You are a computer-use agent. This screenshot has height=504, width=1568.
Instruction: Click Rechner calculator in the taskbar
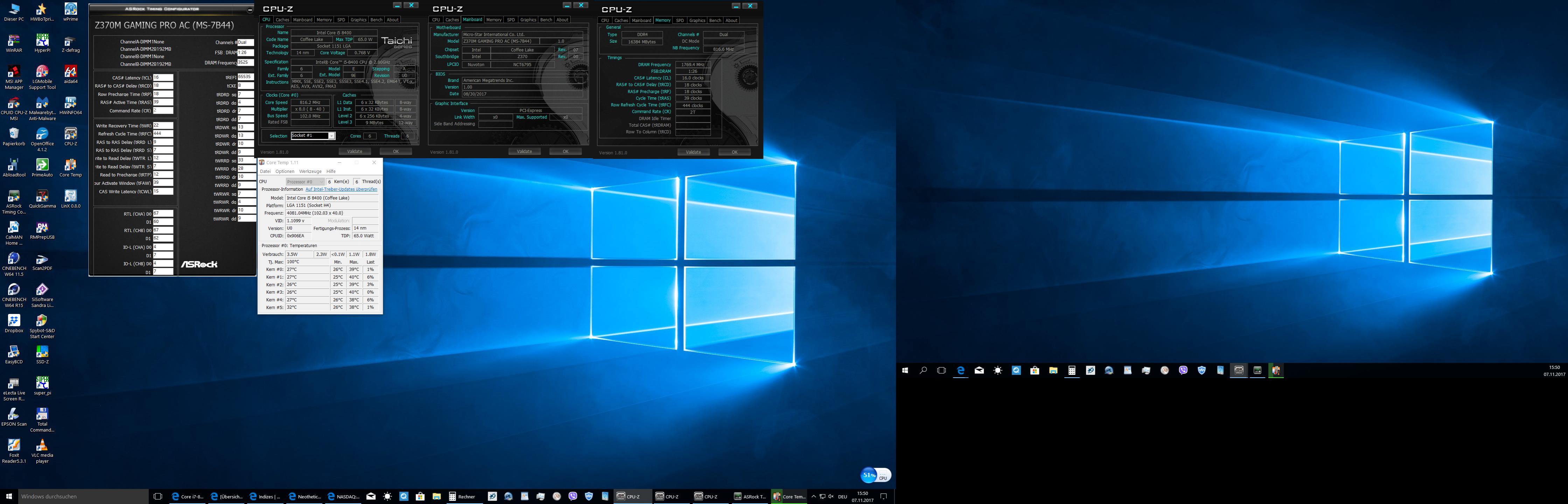pos(462,497)
